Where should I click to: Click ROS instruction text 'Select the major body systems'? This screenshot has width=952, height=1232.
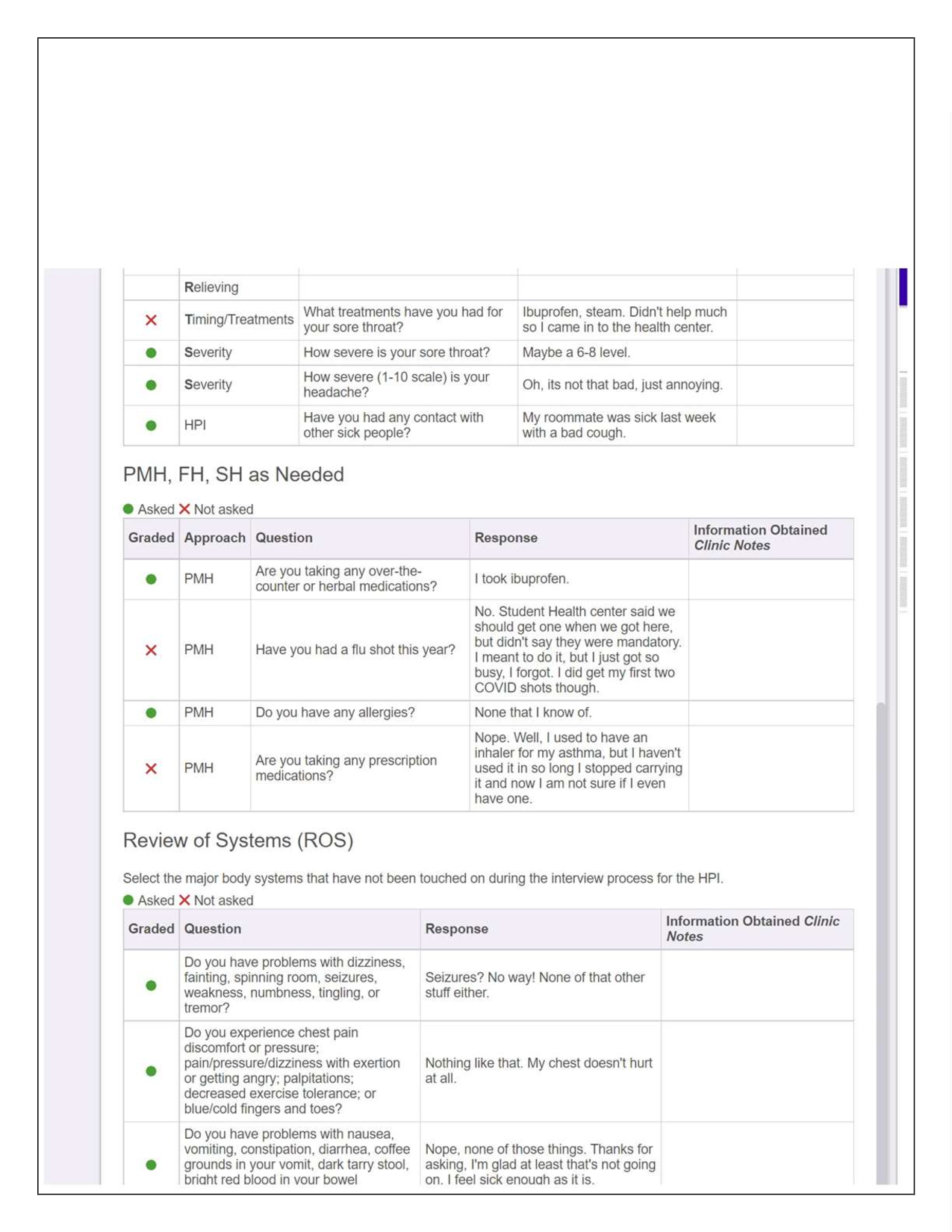point(423,878)
